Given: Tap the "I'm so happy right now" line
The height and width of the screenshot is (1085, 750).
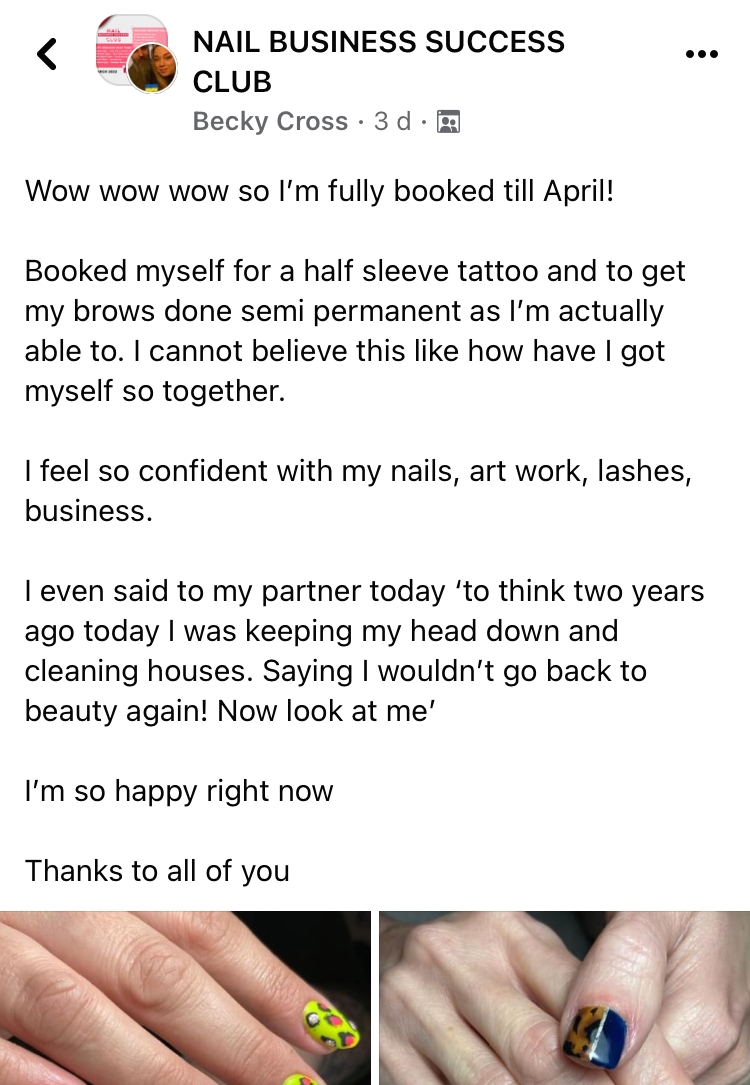Looking at the screenshot, I should pos(179,791).
